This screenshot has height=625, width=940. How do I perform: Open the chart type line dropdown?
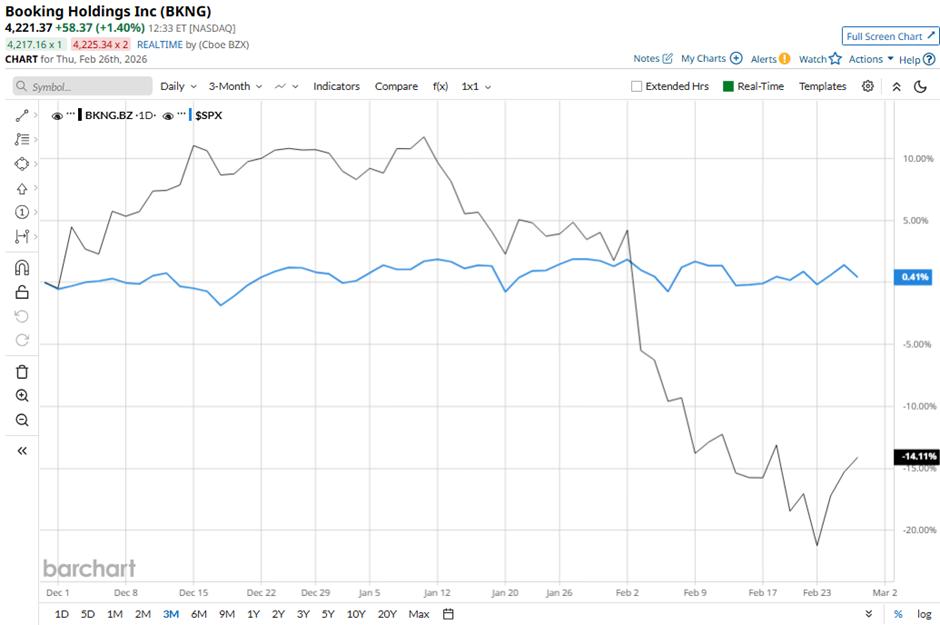coord(287,86)
